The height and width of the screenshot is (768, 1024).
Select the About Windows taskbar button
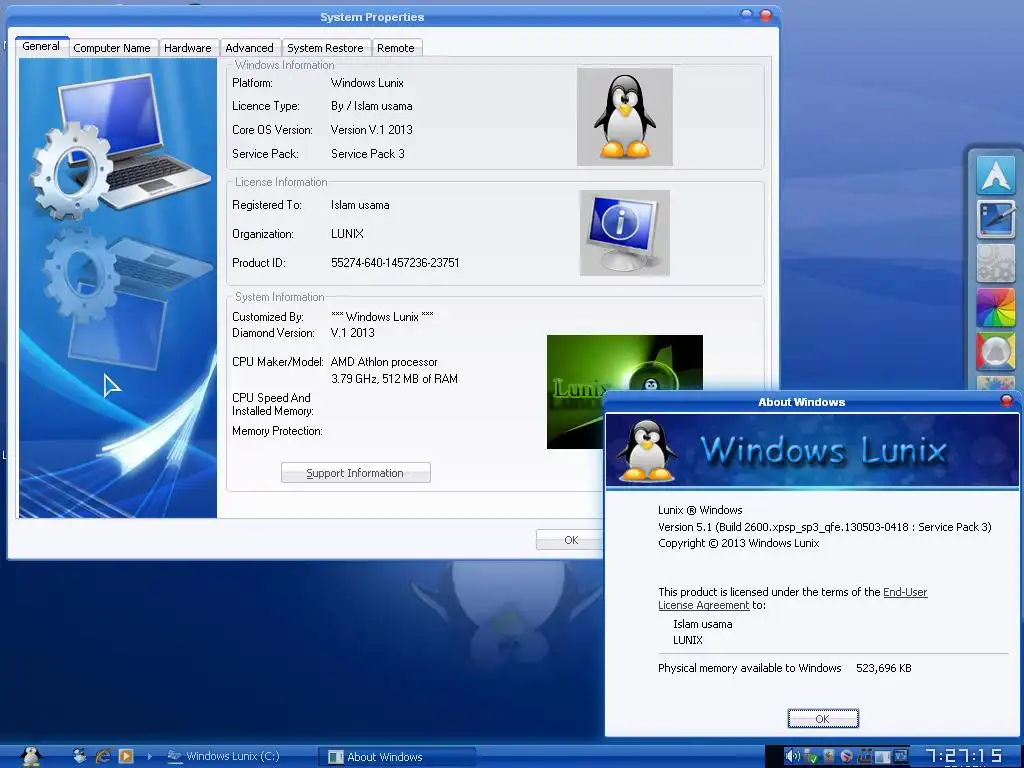(396, 757)
